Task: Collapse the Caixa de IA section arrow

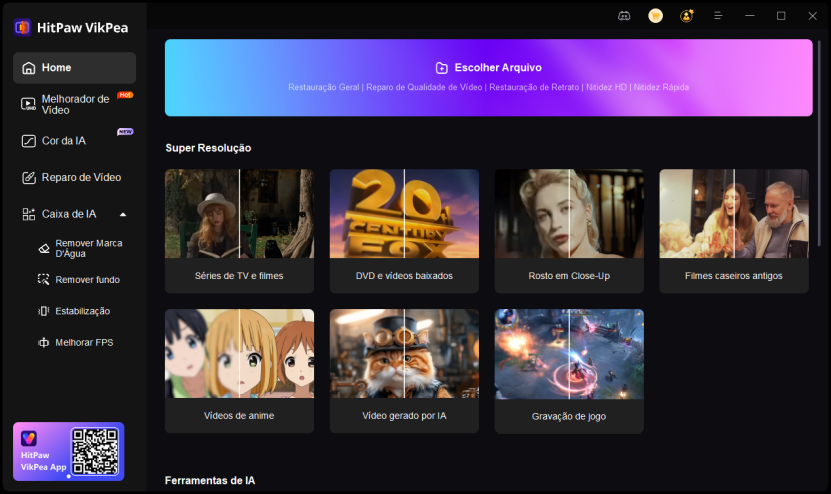Action: coord(123,215)
